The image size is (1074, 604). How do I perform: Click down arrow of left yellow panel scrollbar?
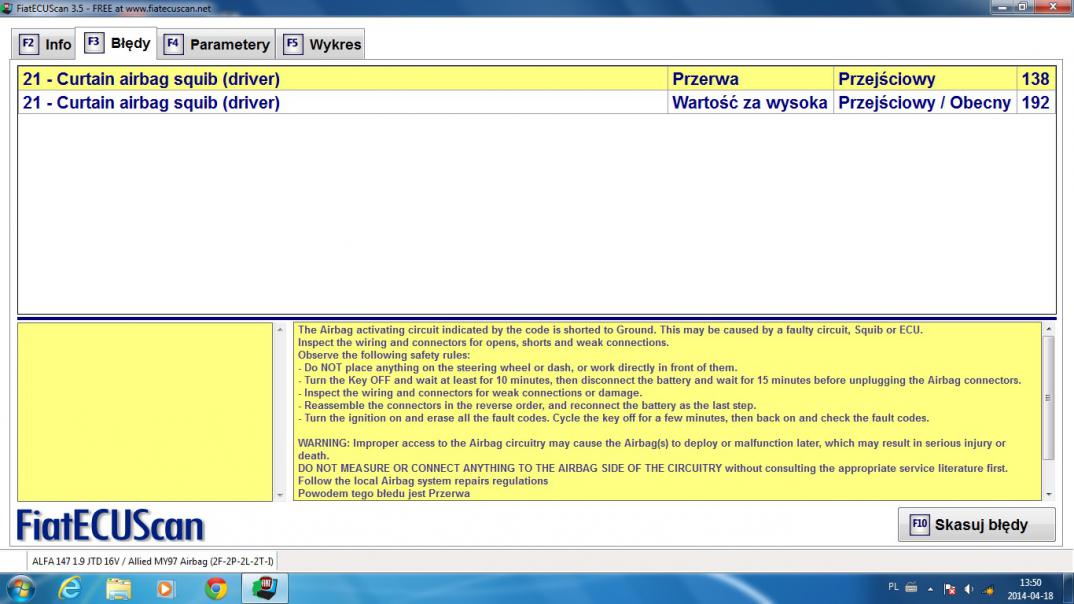[279, 494]
